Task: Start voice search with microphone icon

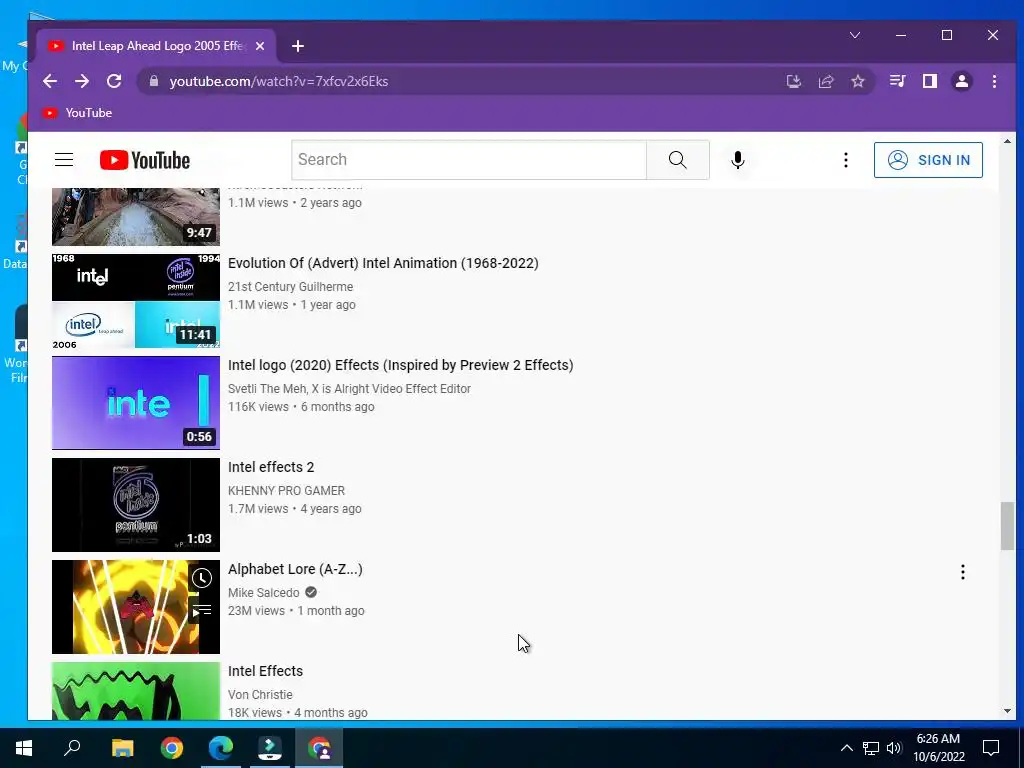Action: (x=738, y=160)
